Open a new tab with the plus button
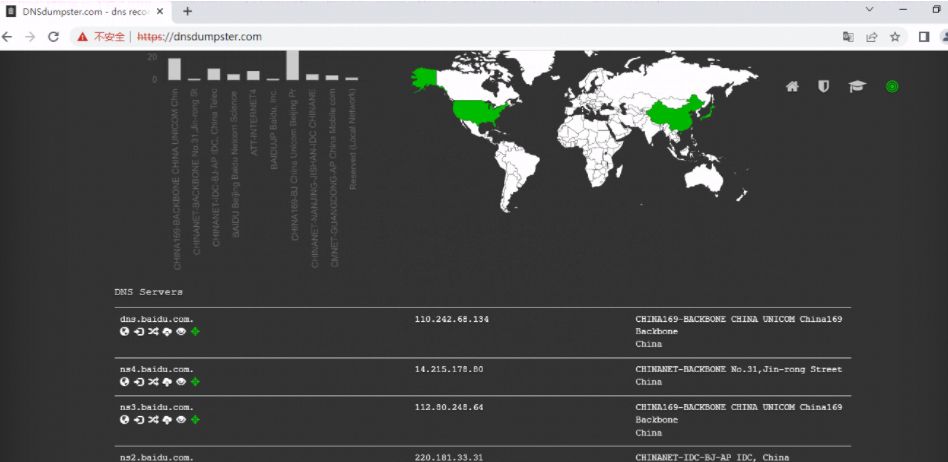This screenshot has height=462, width=948. pos(187,11)
